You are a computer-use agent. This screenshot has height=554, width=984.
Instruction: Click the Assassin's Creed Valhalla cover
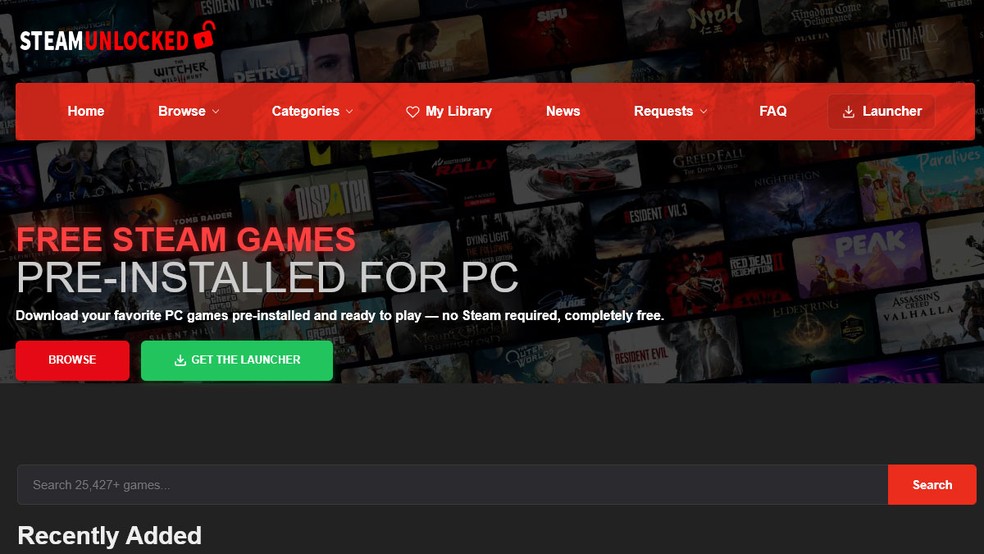click(929, 317)
